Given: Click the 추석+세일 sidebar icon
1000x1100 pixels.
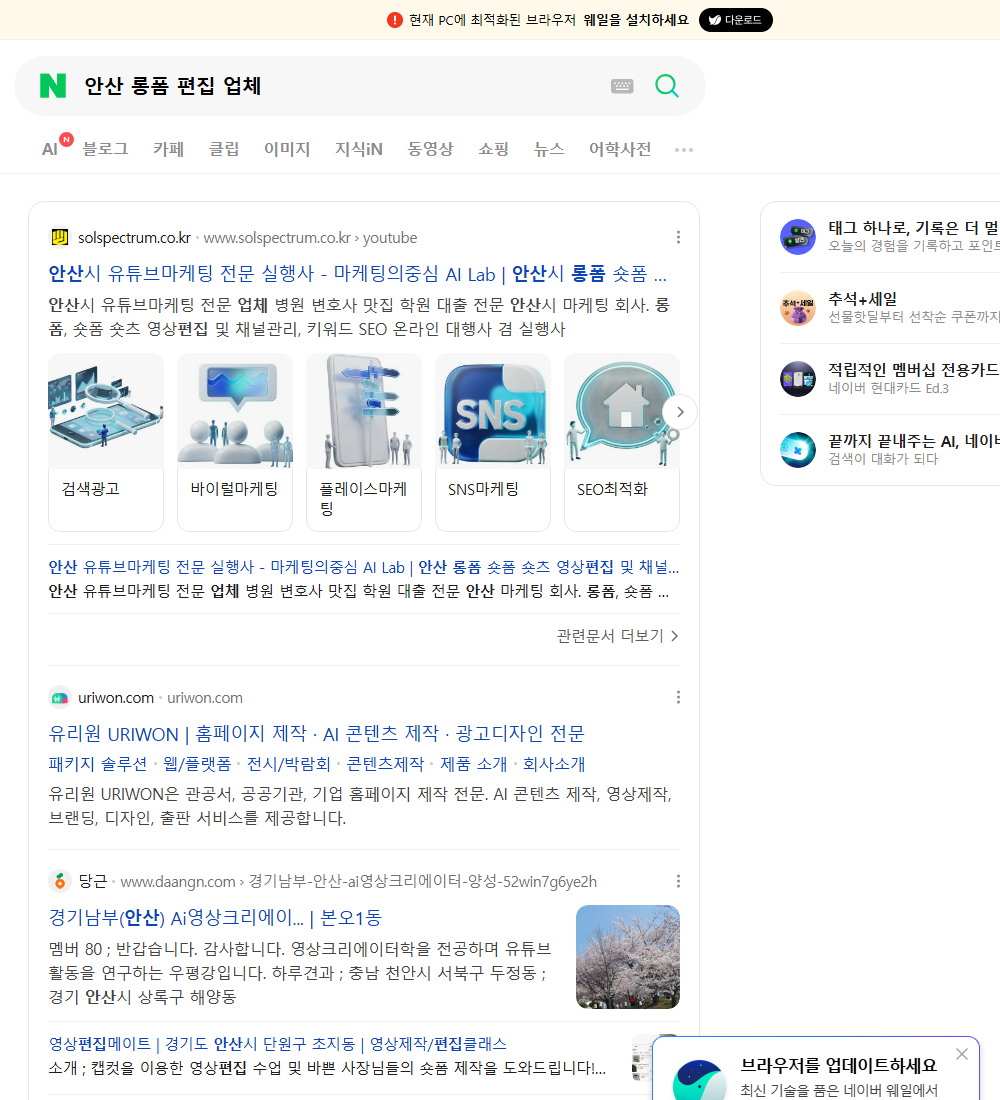Looking at the screenshot, I should point(798,308).
